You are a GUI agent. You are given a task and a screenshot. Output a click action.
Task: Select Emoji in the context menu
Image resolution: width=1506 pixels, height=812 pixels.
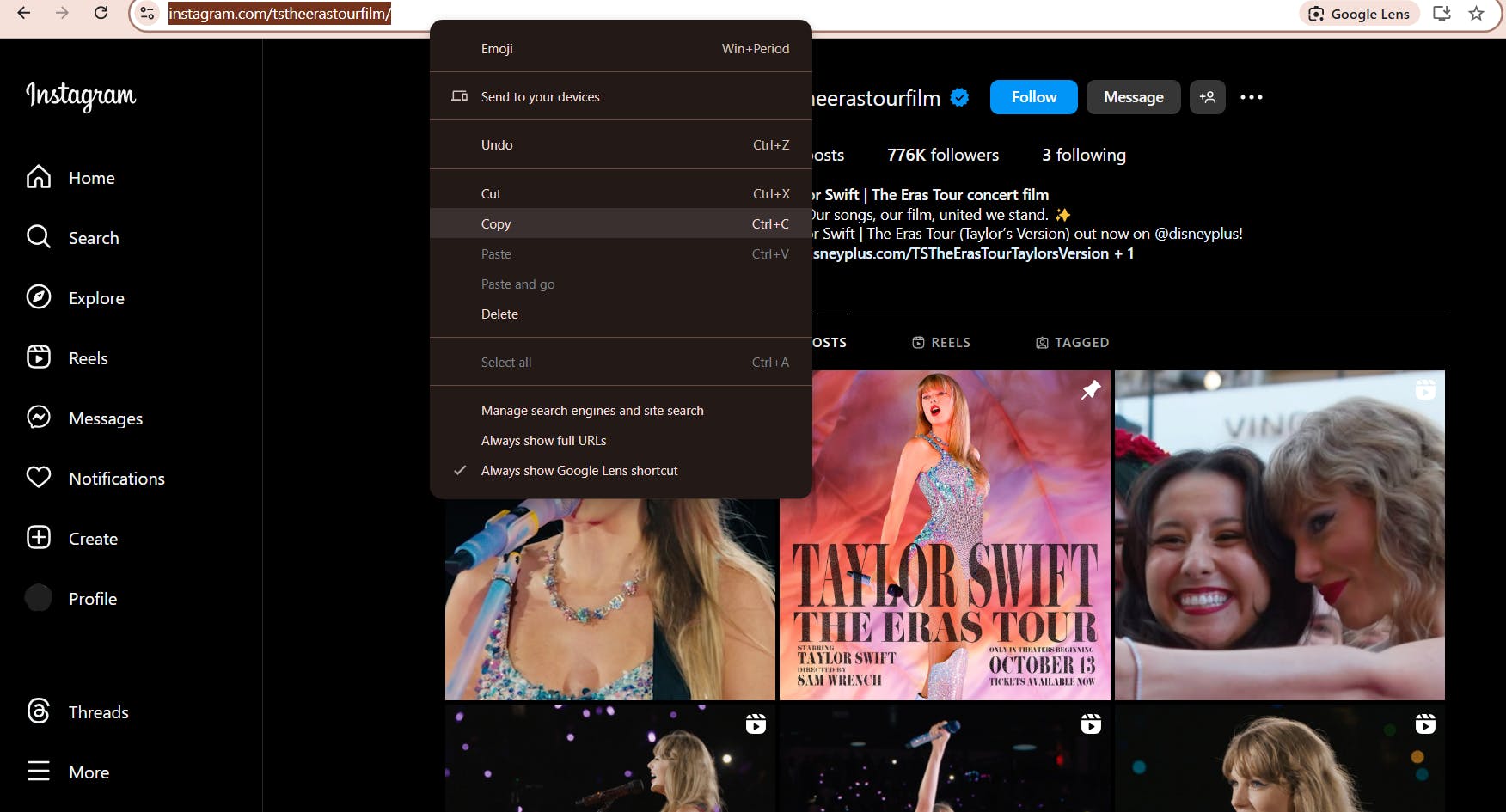click(x=621, y=49)
